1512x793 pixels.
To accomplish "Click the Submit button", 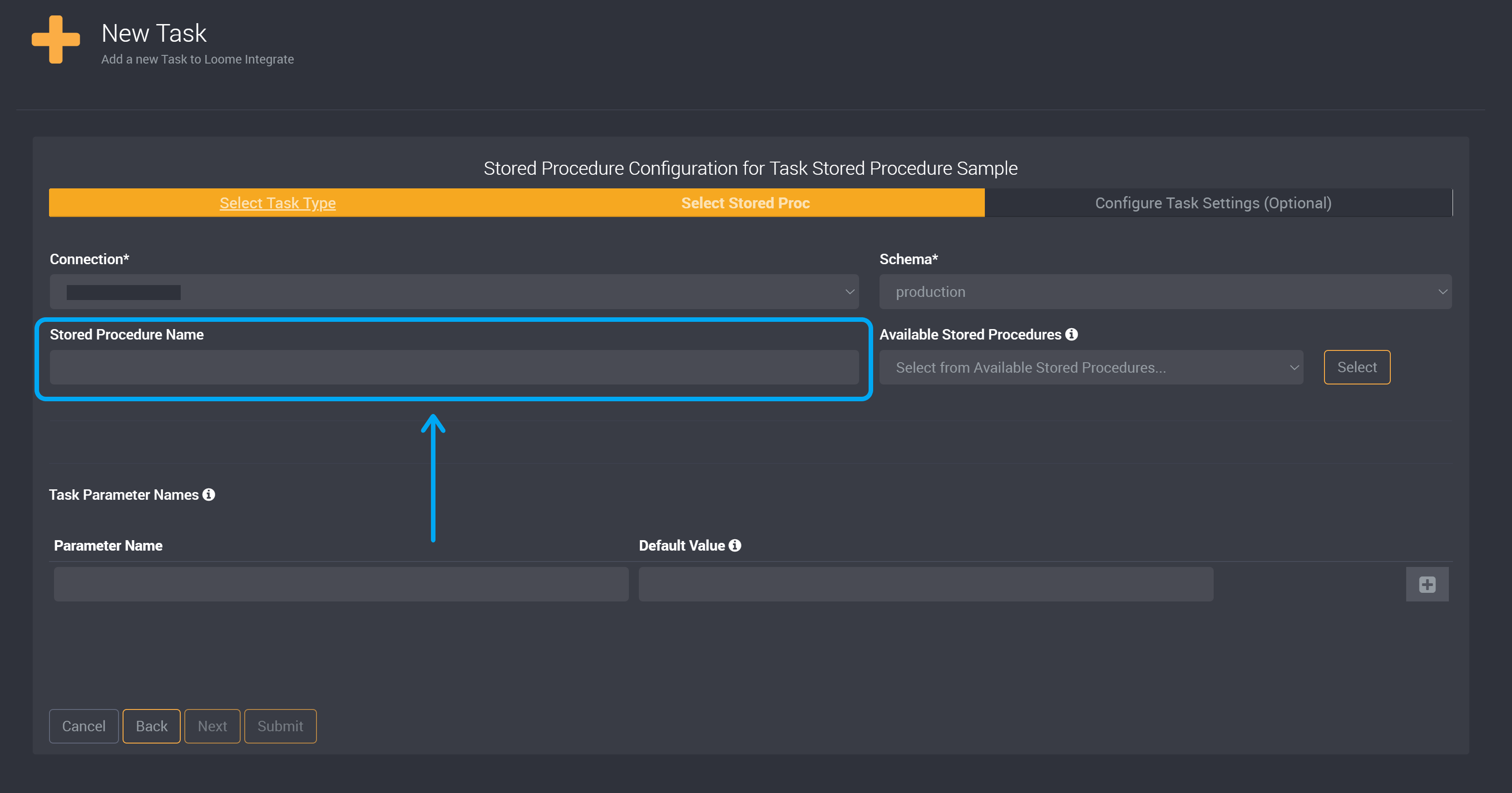I will (280, 726).
